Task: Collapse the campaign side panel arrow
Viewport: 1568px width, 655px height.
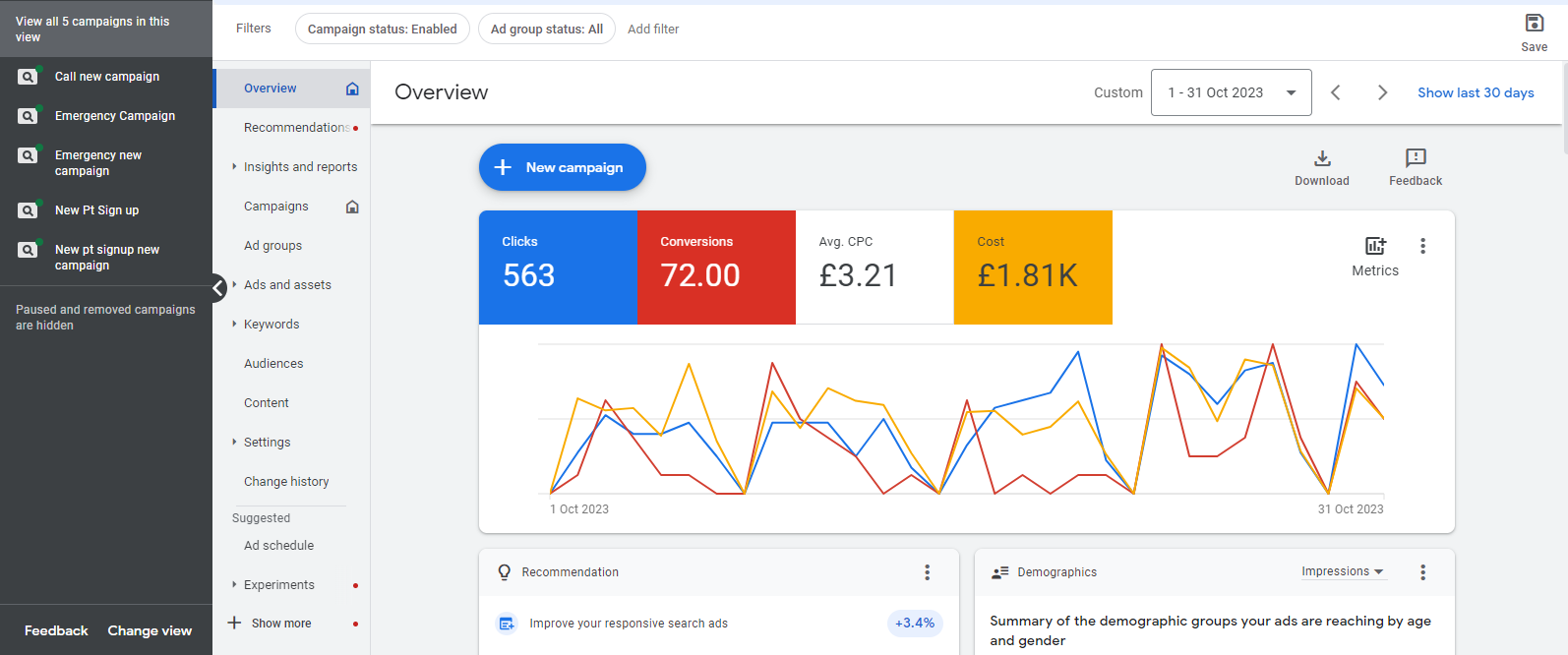Action: point(218,288)
